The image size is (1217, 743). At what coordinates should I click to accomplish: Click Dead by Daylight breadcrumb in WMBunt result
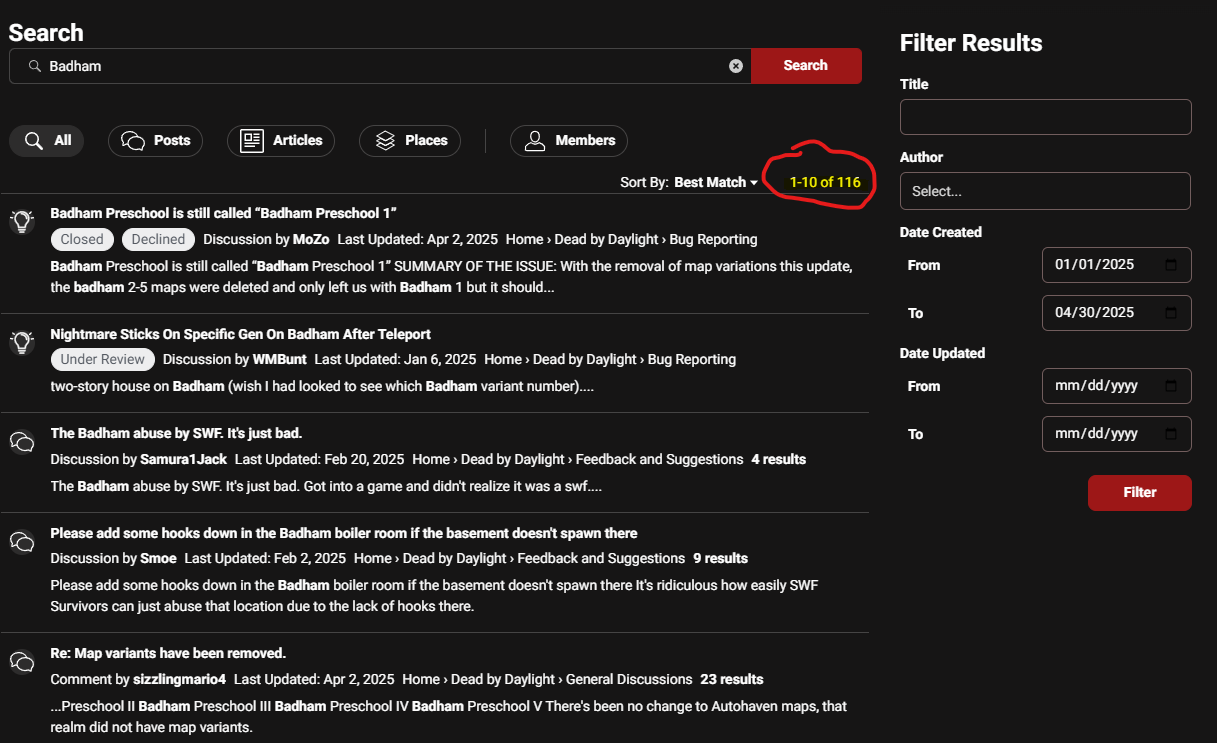[585, 359]
